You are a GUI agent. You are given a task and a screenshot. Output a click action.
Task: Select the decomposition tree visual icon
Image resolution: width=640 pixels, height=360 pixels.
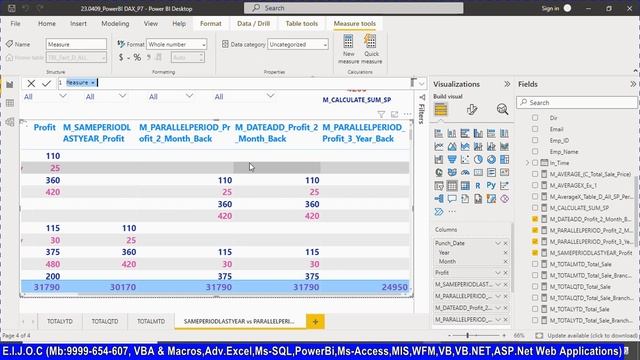(x=439, y=199)
